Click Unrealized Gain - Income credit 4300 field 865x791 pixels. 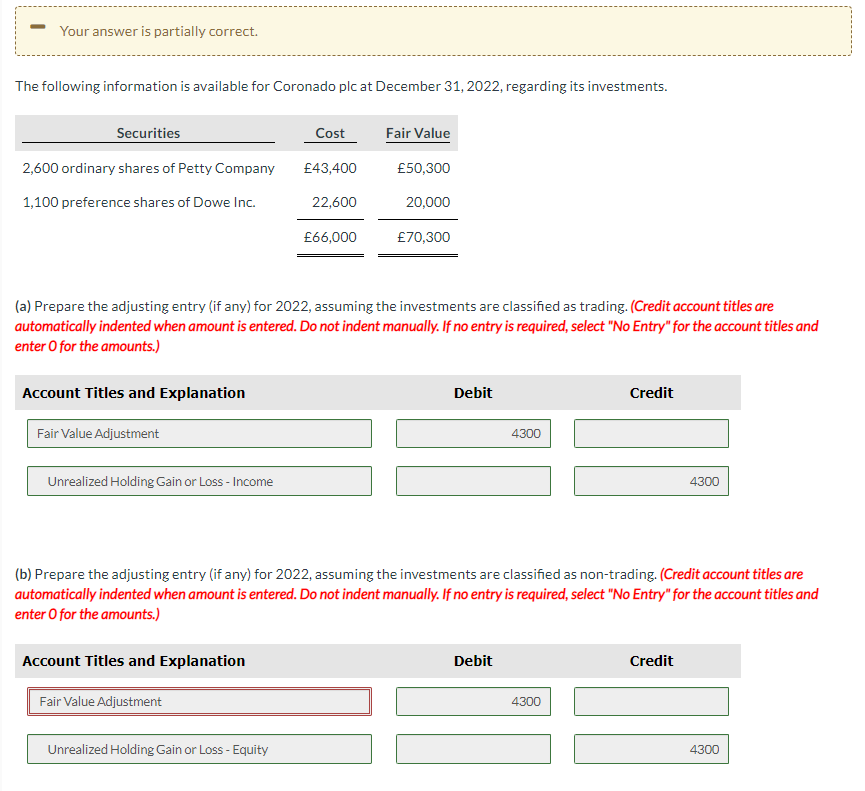coord(652,481)
